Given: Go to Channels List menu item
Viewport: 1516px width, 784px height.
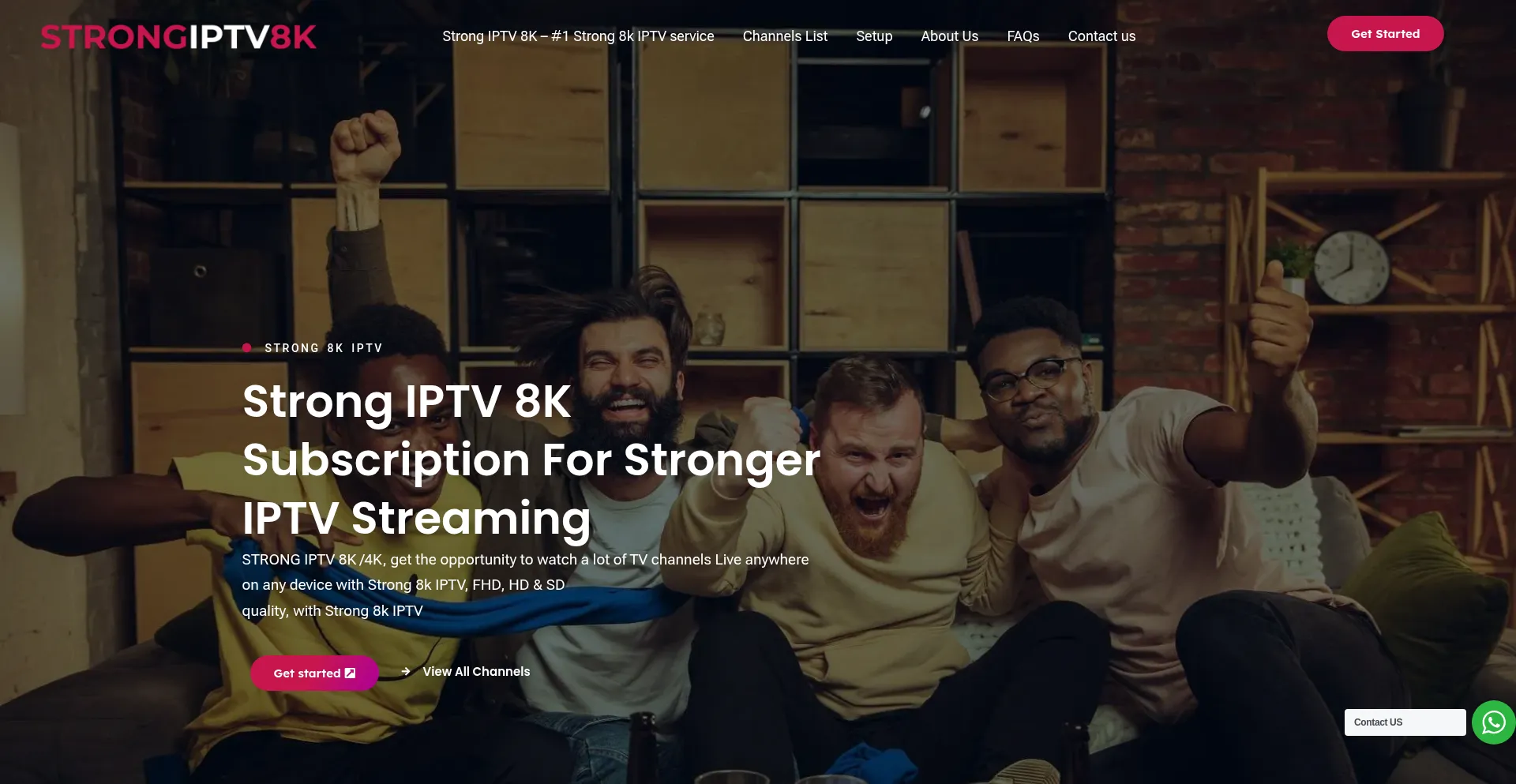Looking at the screenshot, I should pyautogui.click(x=785, y=36).
